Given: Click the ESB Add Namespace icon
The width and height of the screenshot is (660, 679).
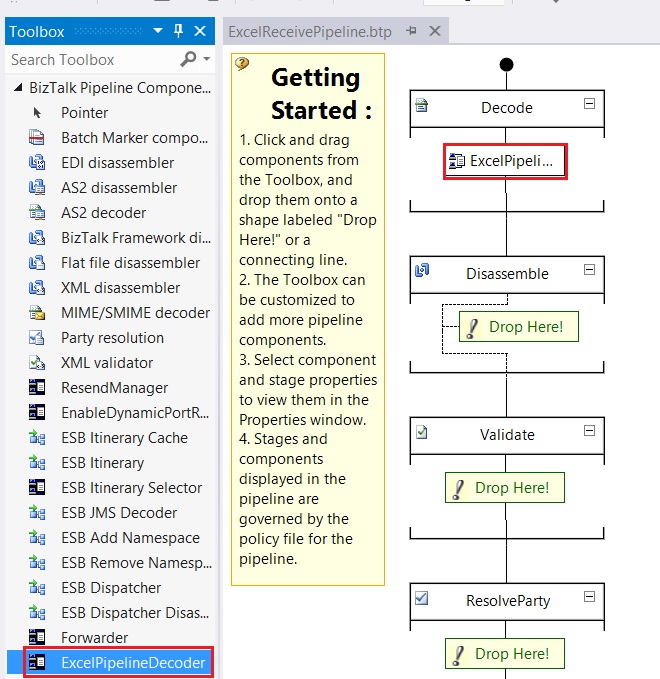Looking at the screenshot, I should pyautogui.click(x=37, y=538).
